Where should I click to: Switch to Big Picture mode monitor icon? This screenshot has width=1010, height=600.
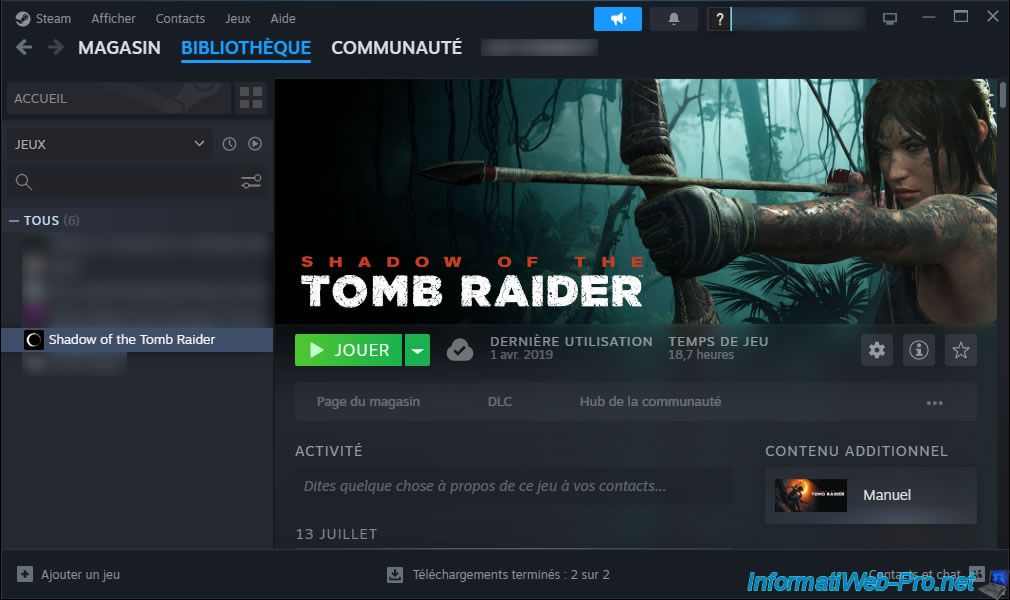click(x=890, y=19)
